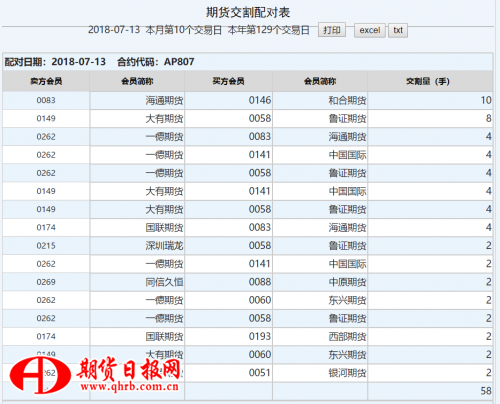This screenshot has width=500, height=404.
Task: Click the 期货日报网 logo watermark
Action: click(x=95, y=375)
